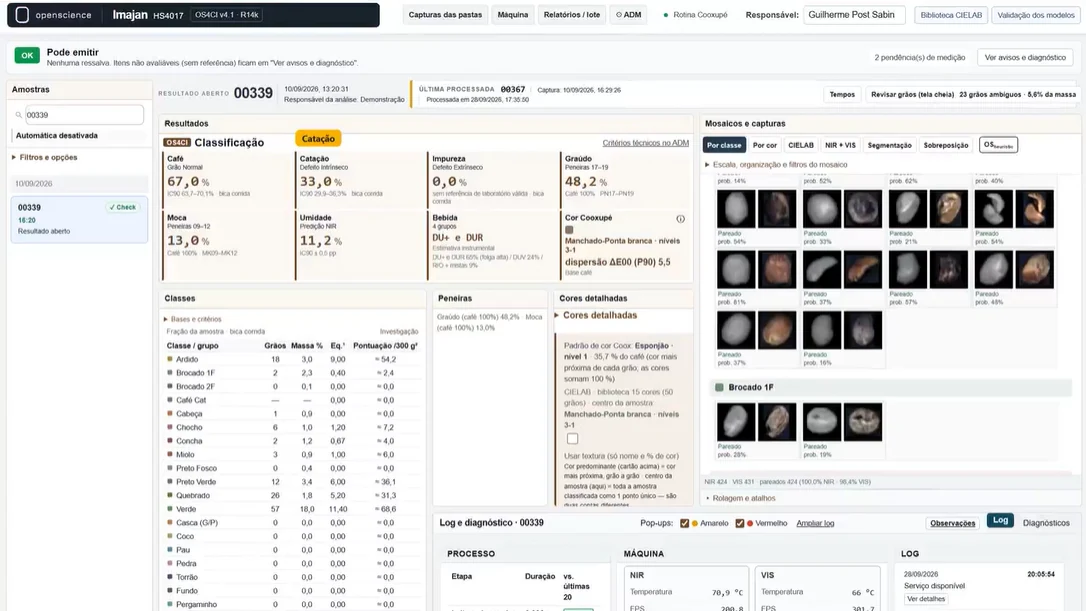Image resolution: width=1086 pixels, height=611 pixels.
Task: Click Ver detalhes in the log
Action: [926, 599]
